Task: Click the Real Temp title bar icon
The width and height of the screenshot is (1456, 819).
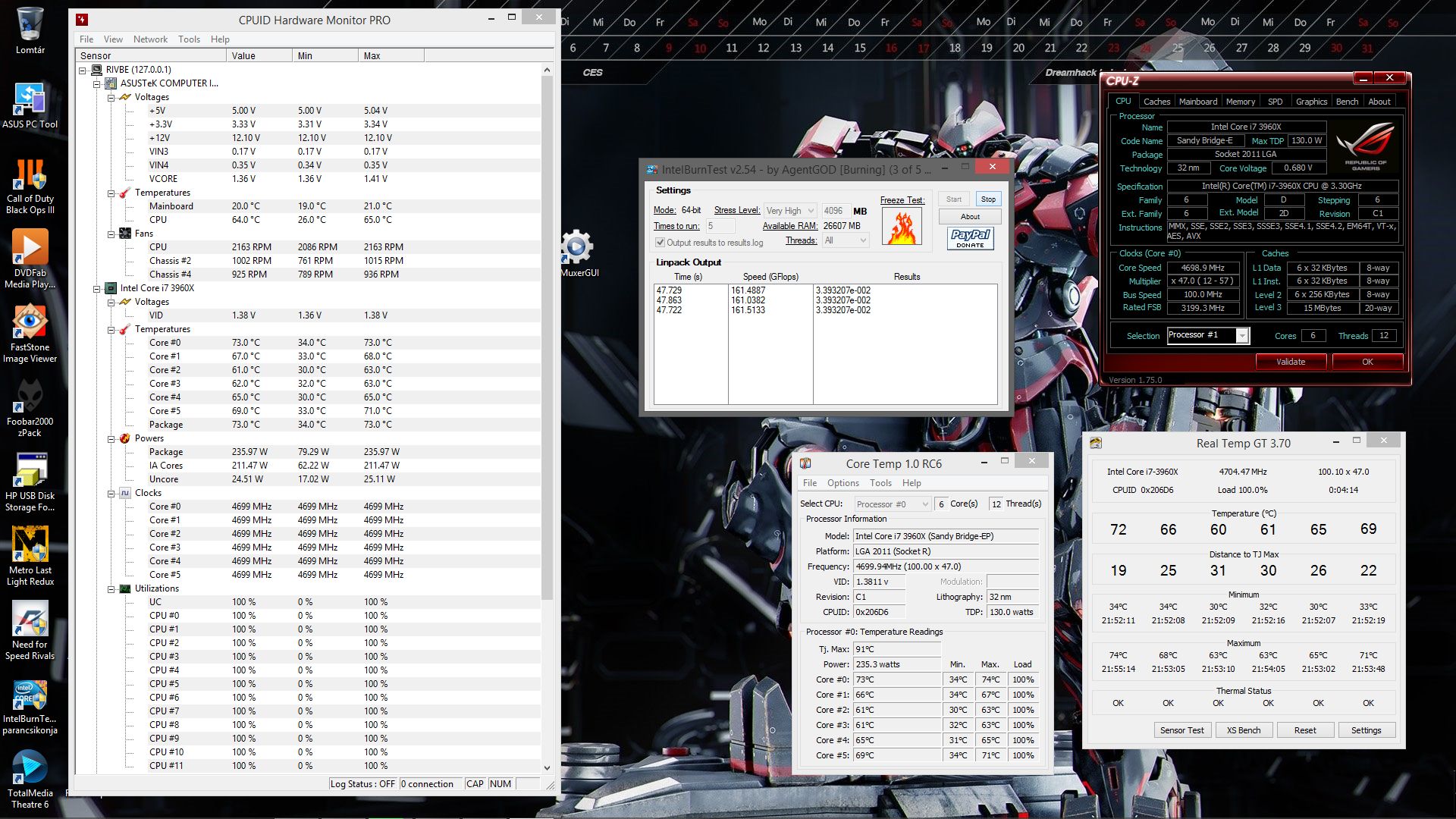Action: [x=1096, y=443]
